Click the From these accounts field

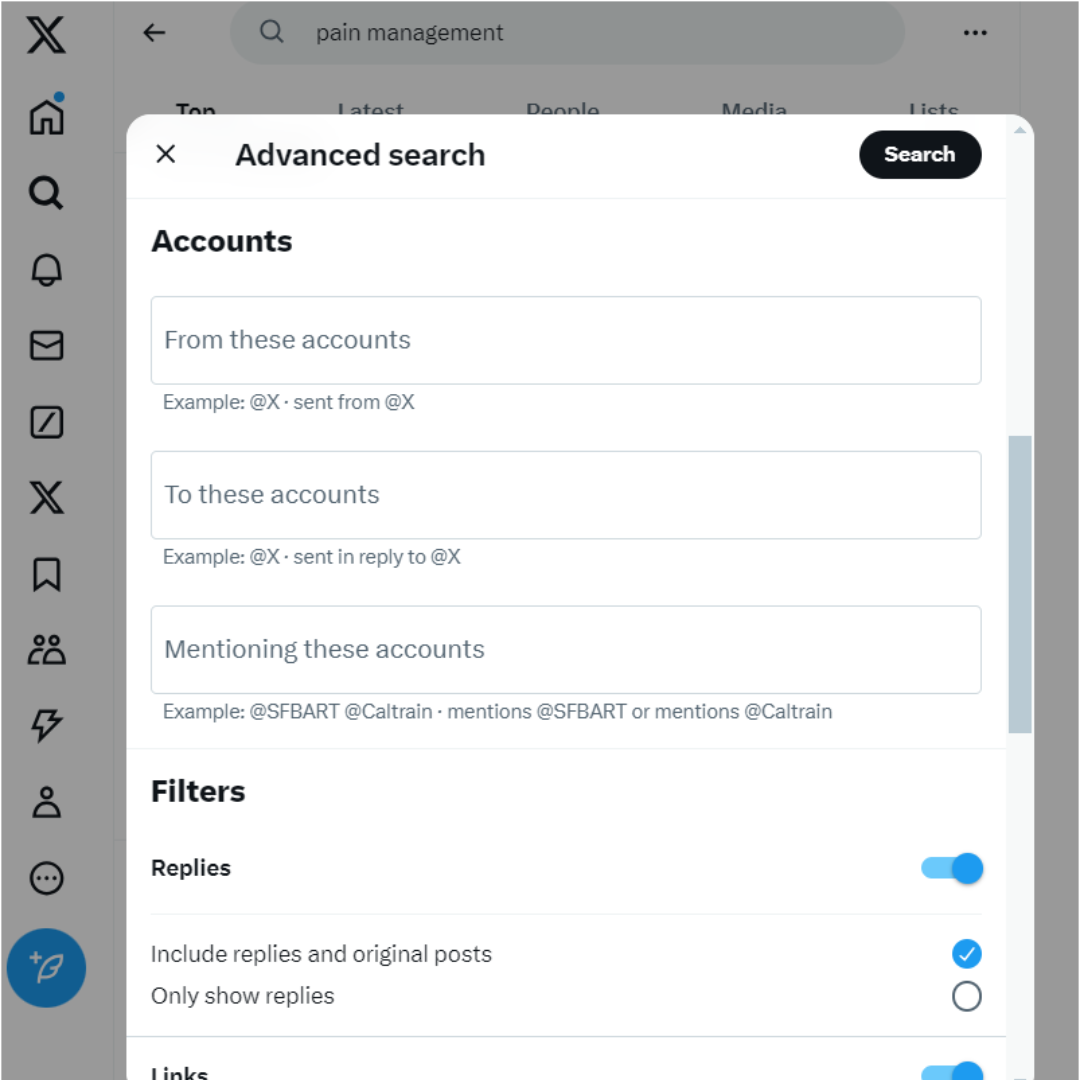tap(566, 340)
